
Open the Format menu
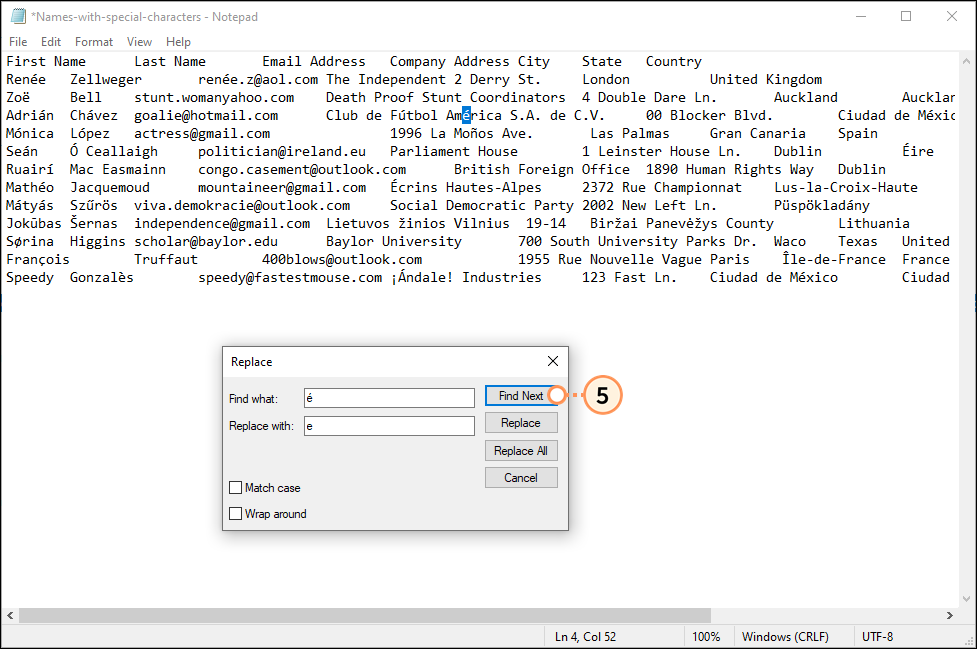pyautogui.click(x=94, y=42)
